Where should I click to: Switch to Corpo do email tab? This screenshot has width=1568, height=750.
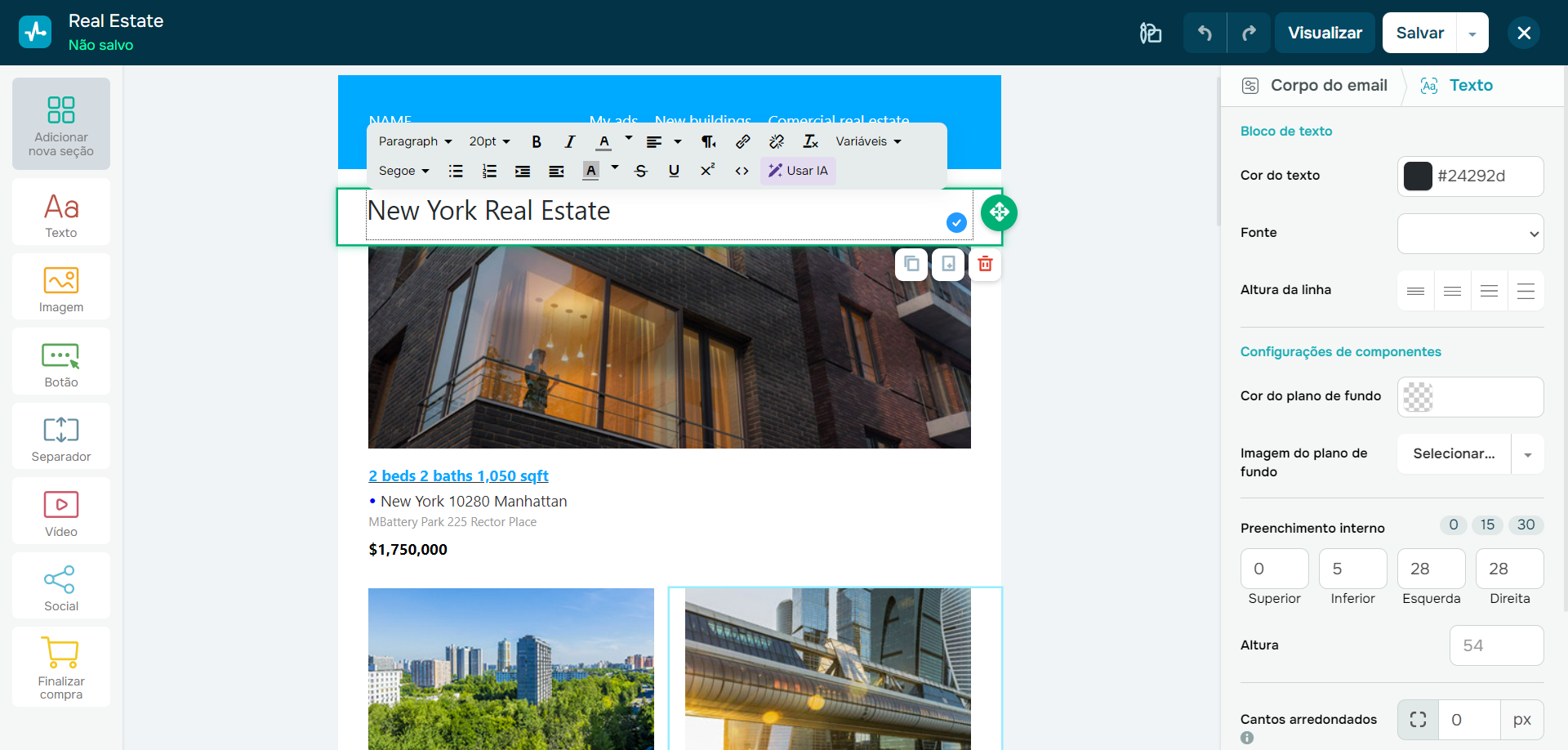point(1314,85)
